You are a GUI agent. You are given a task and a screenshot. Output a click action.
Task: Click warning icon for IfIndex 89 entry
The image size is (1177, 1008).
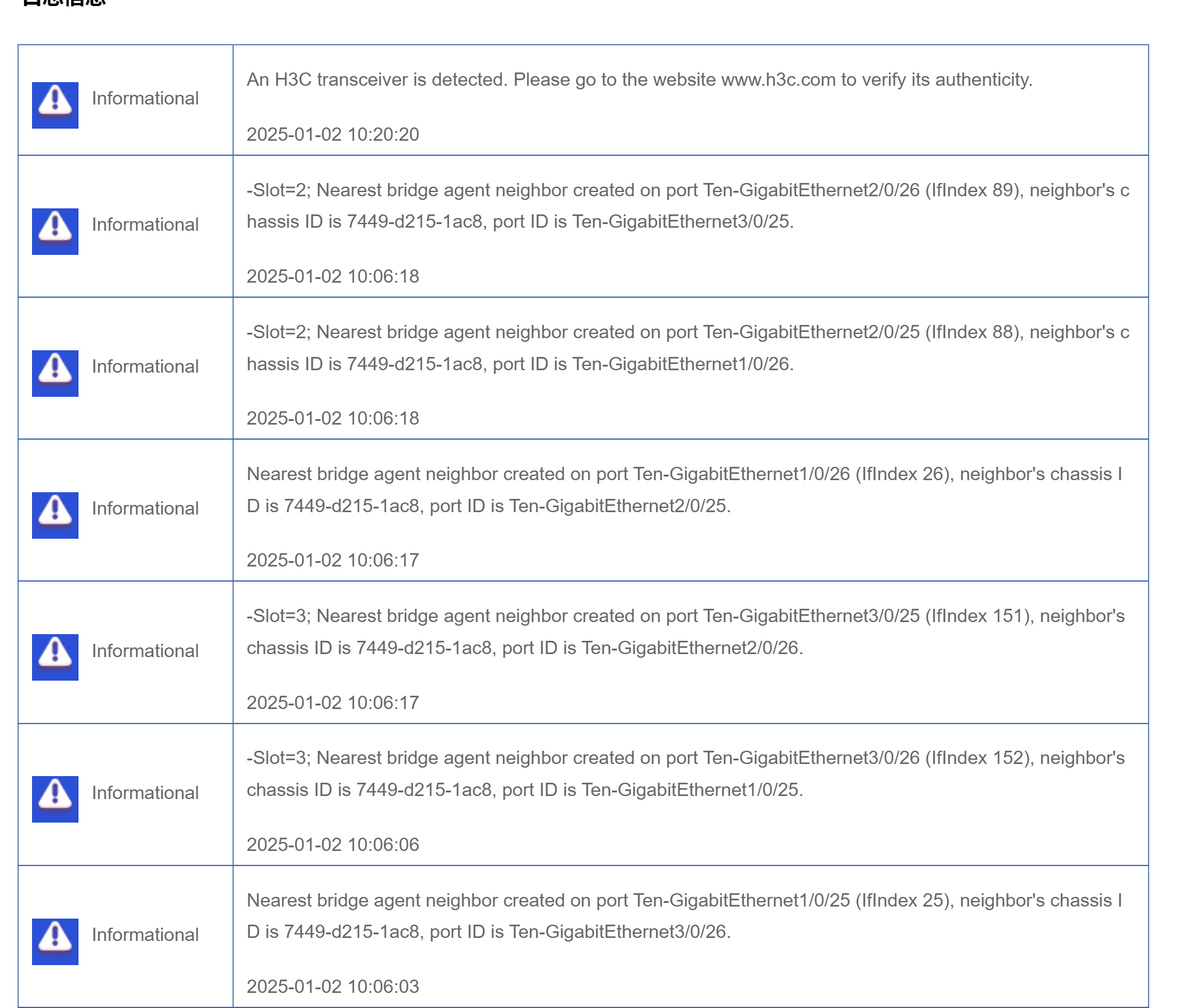[x=55, y=231]
